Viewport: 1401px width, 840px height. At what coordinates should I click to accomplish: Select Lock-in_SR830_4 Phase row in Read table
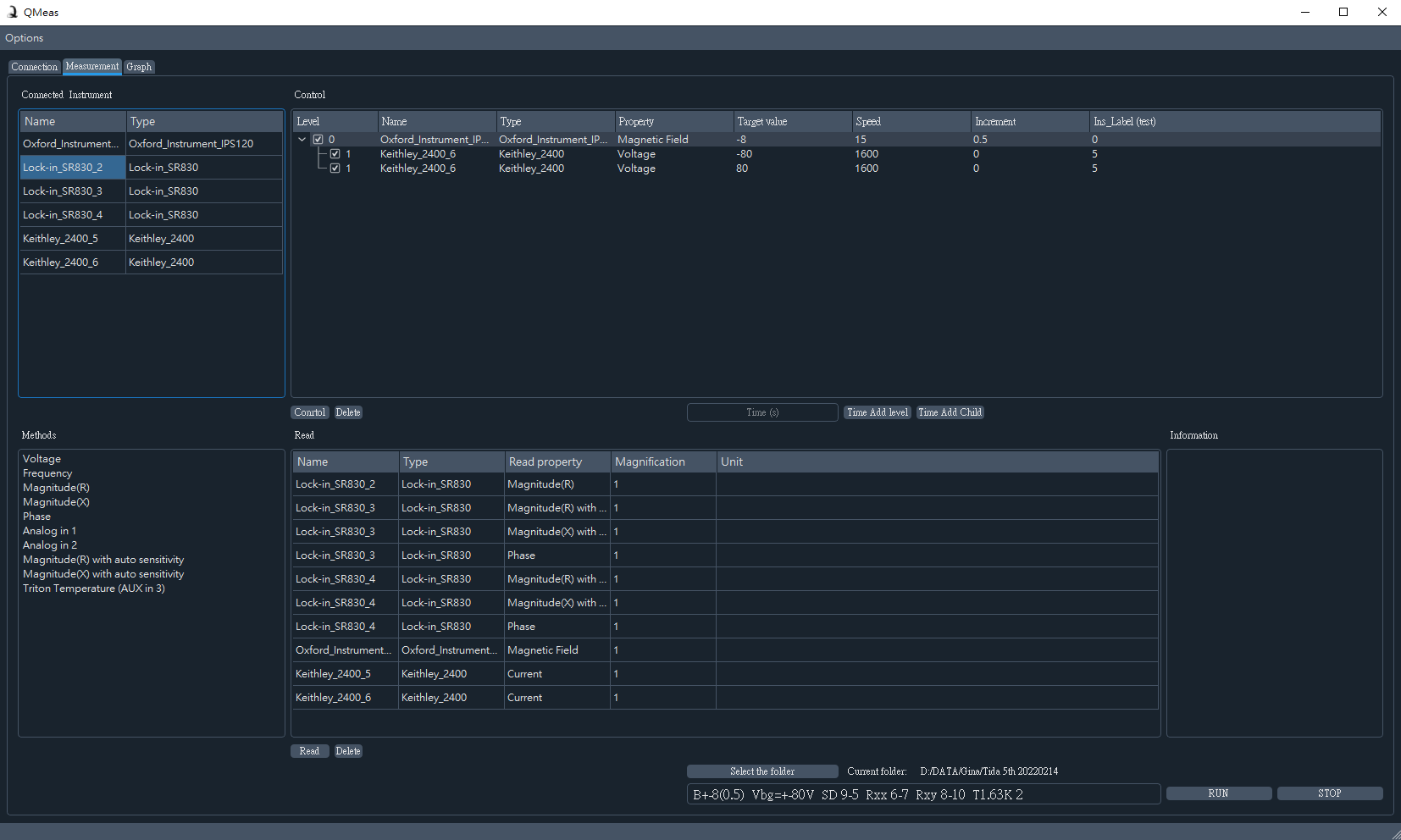tap(725, 627)
